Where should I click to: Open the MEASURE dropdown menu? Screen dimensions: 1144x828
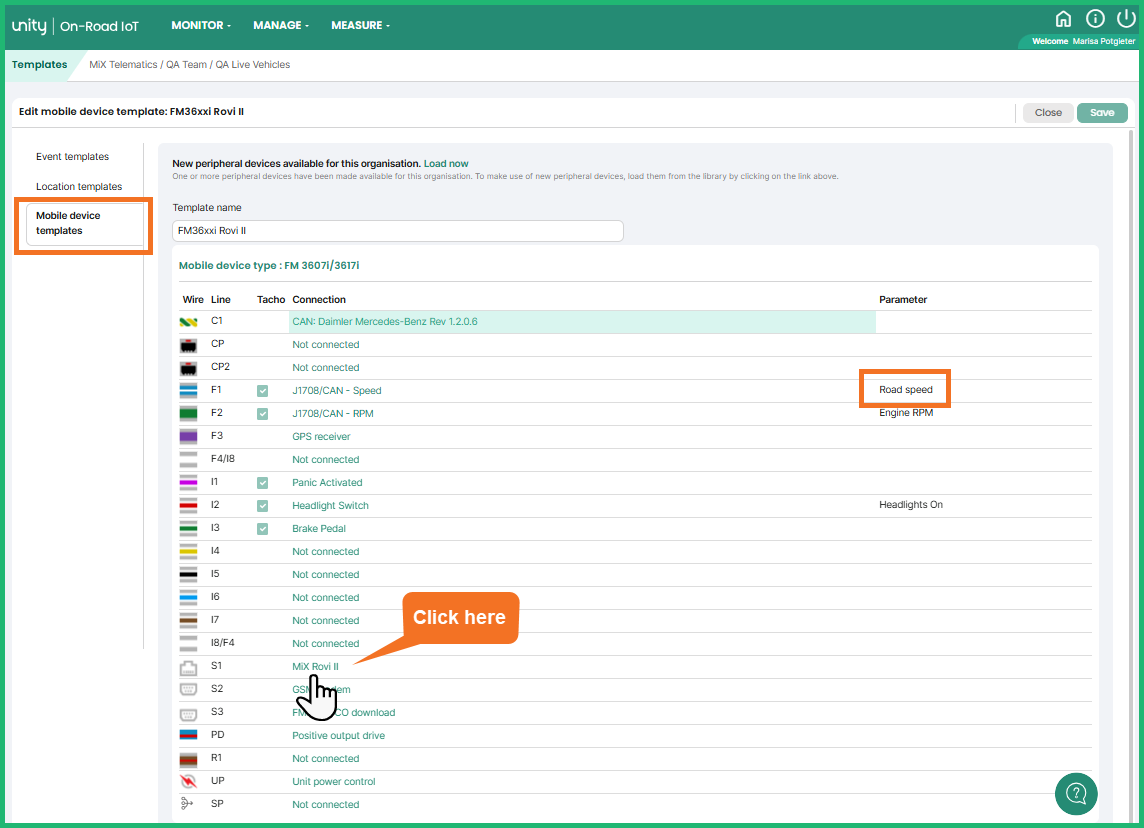(x=360, y=25)
